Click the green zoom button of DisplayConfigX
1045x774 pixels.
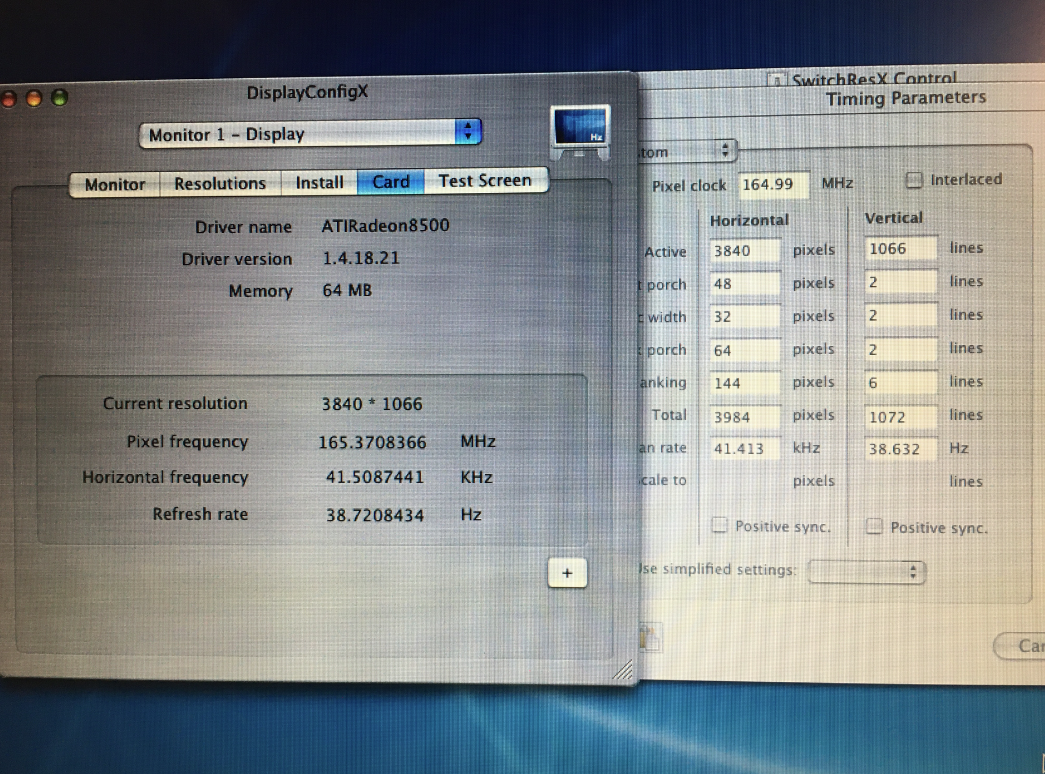[x=59, y=98]
